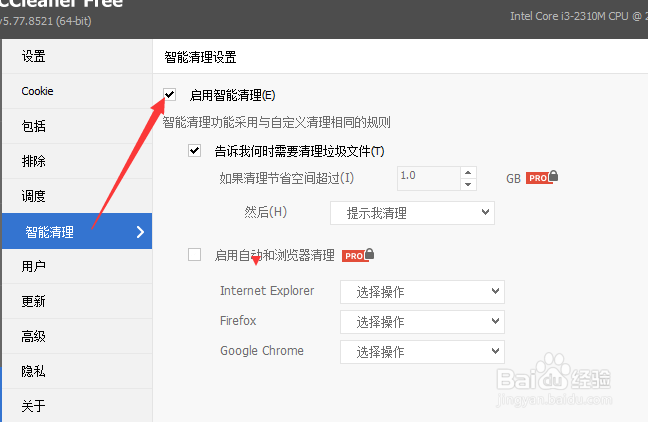Screen dimensions: 648x422
Task: Select 包括 in the sidebar
Action: coord(77,126)
